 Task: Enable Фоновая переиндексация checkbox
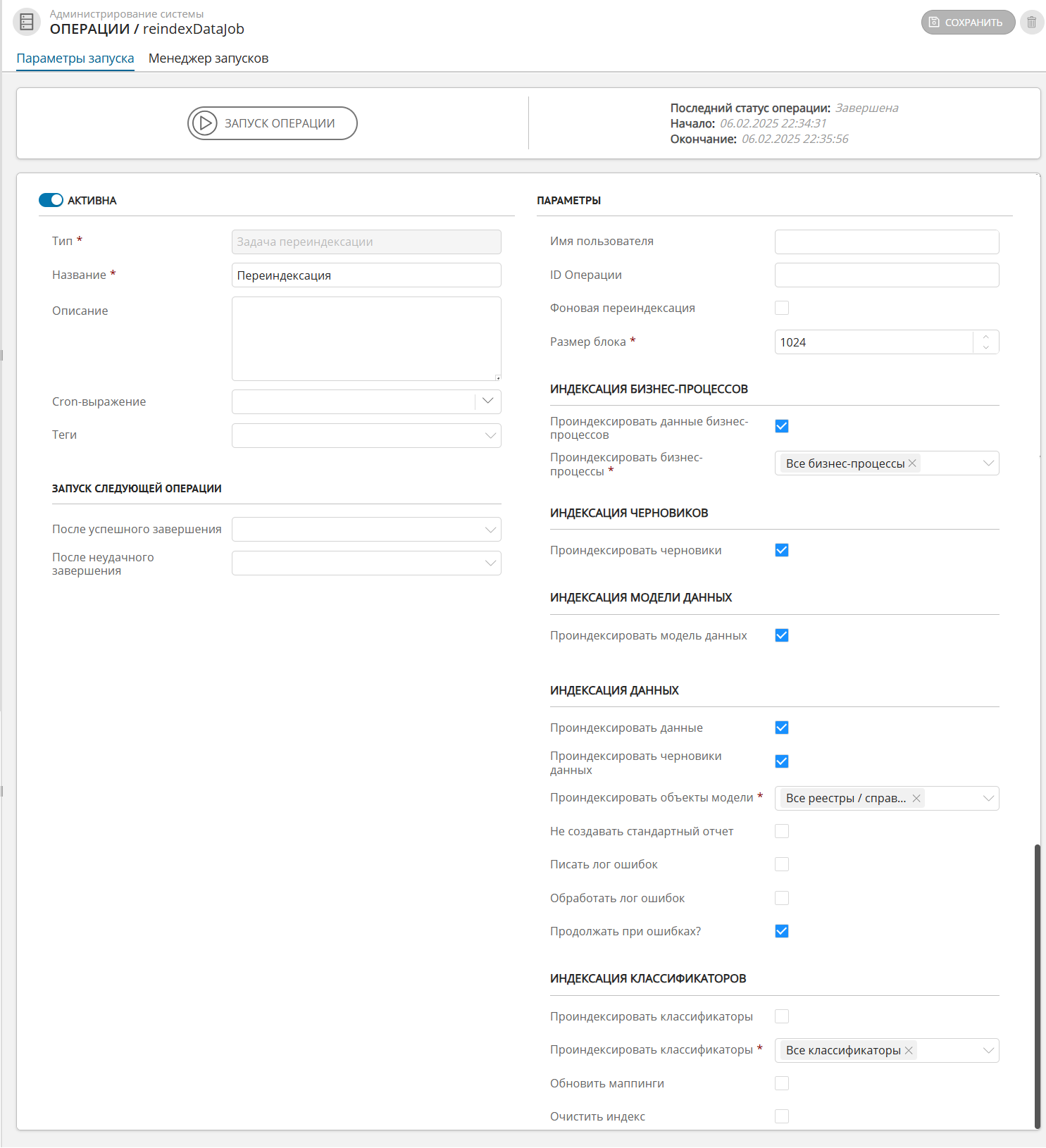click(782, 308)
